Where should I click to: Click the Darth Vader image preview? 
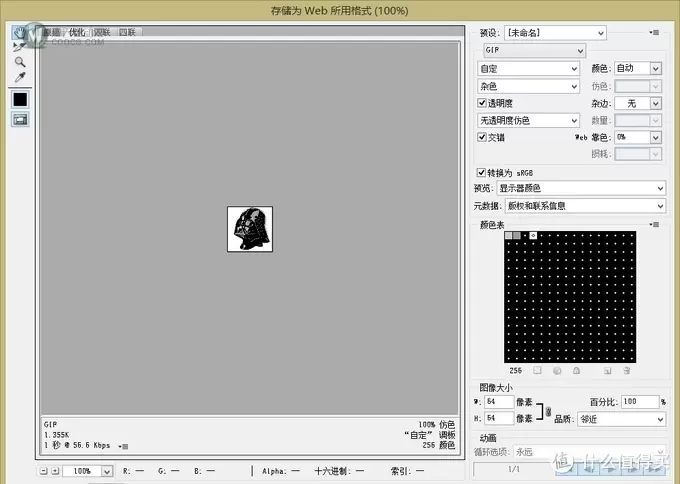(x=250, y=229)
